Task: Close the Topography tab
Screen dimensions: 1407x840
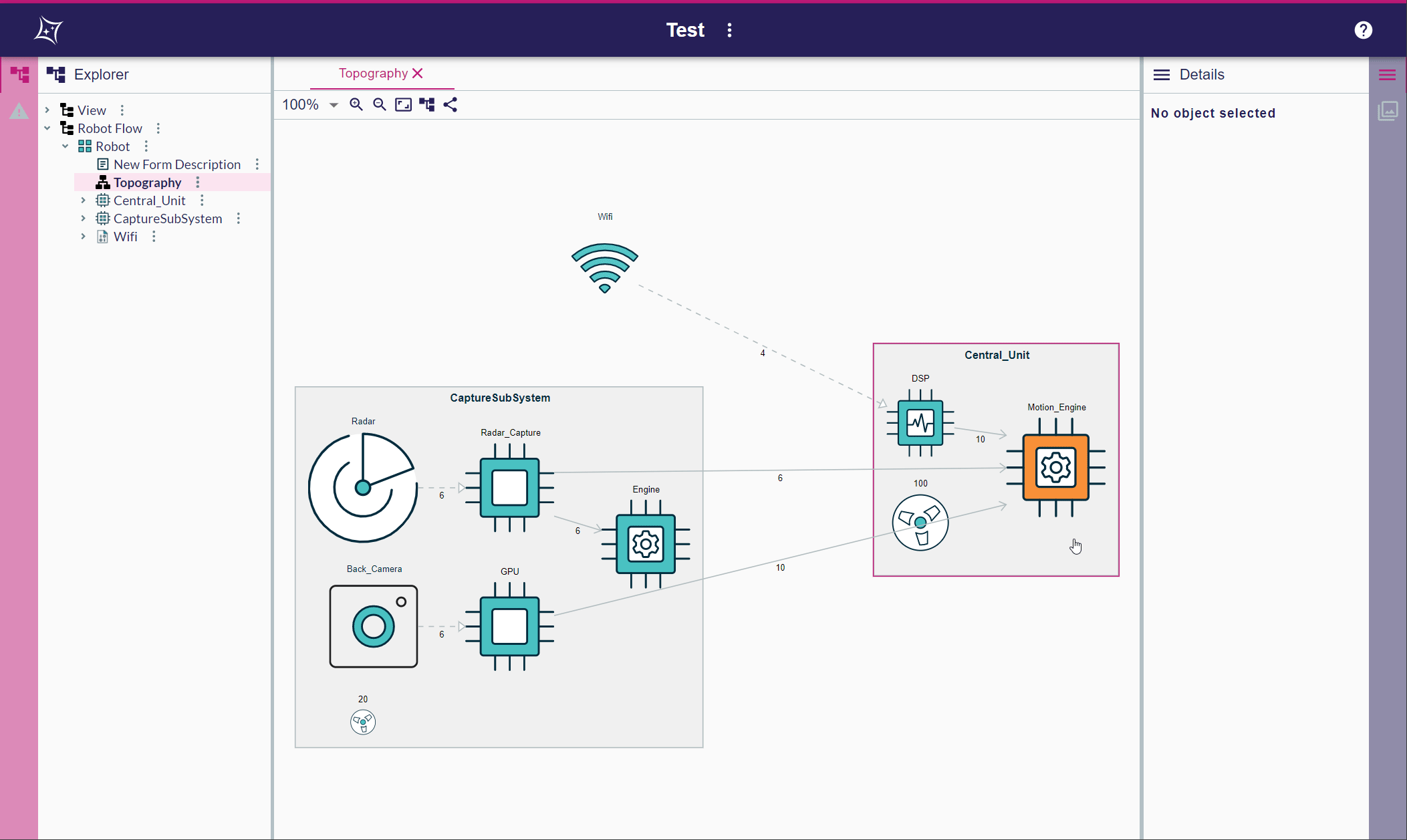Action: [x=418, y=74]
